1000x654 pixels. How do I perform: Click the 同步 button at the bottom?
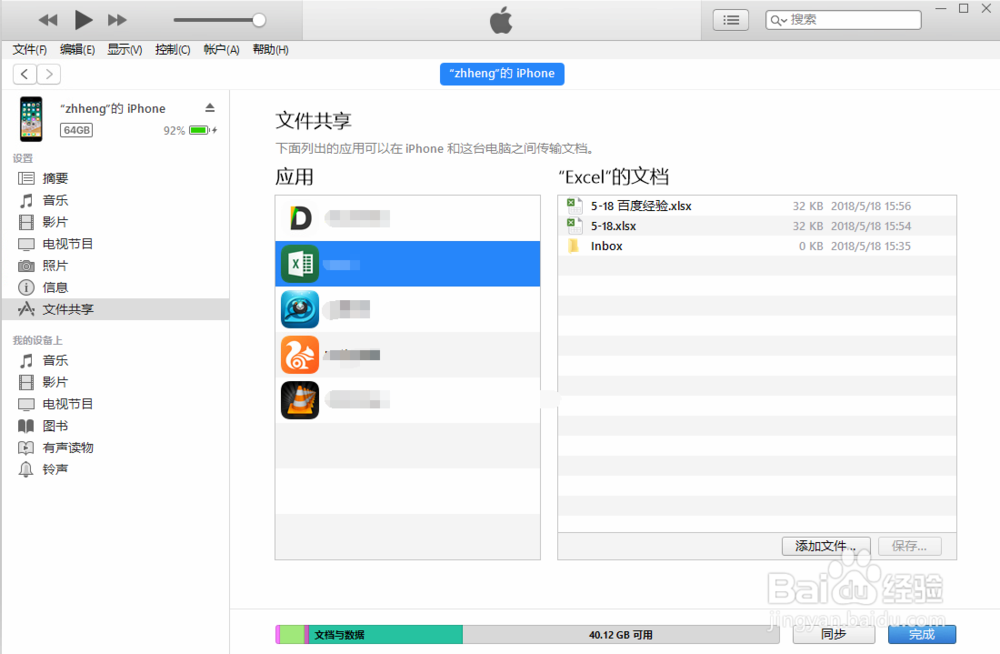pyautogui.click(x=833, y=634)
